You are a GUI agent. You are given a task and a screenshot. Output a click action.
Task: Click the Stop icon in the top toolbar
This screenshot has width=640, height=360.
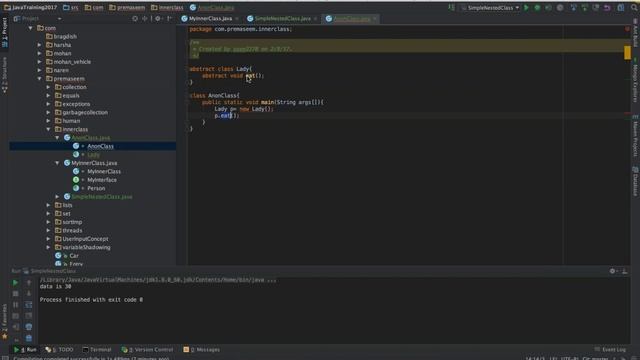pos(560,7)
